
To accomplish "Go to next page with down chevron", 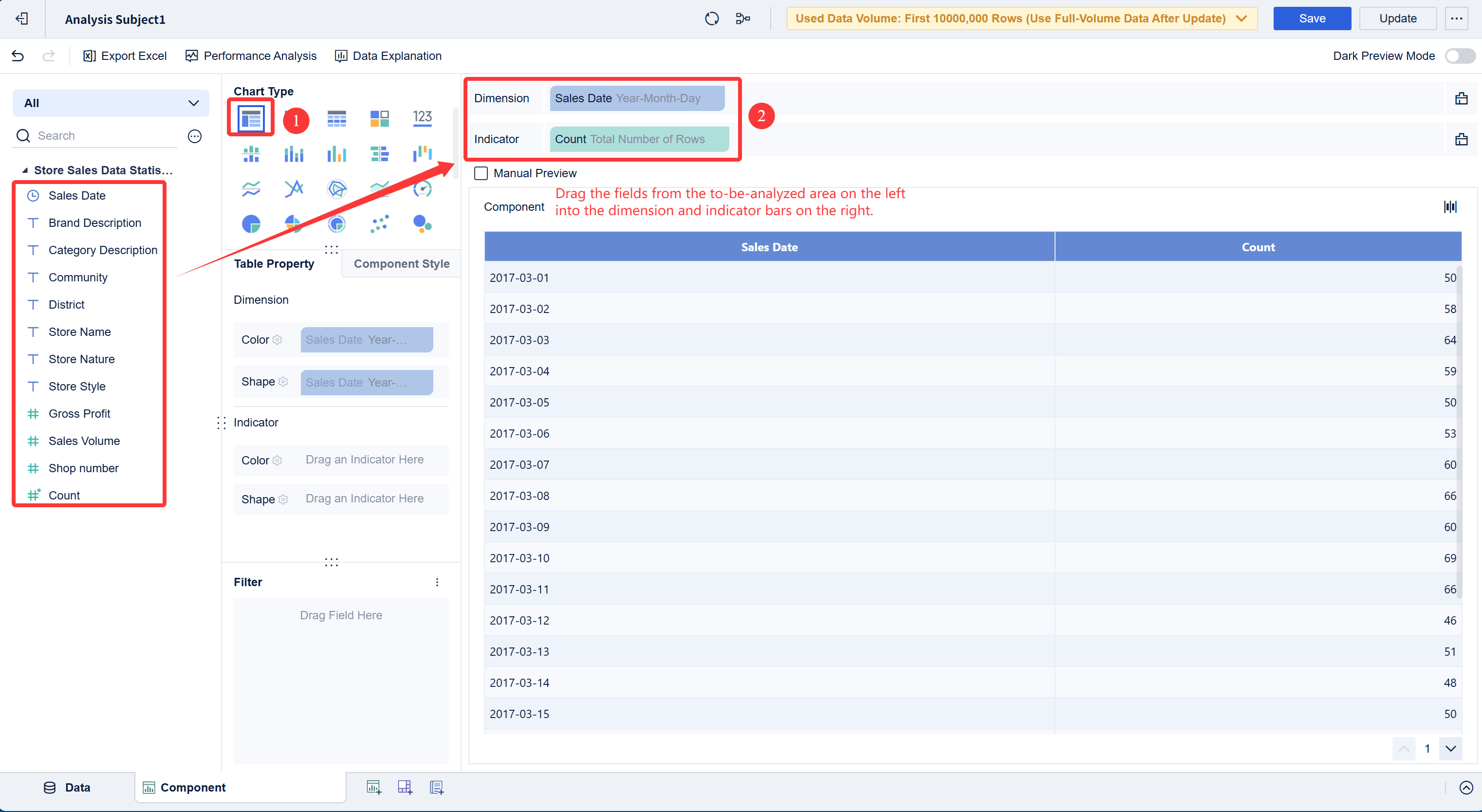I will (1450, 748).
